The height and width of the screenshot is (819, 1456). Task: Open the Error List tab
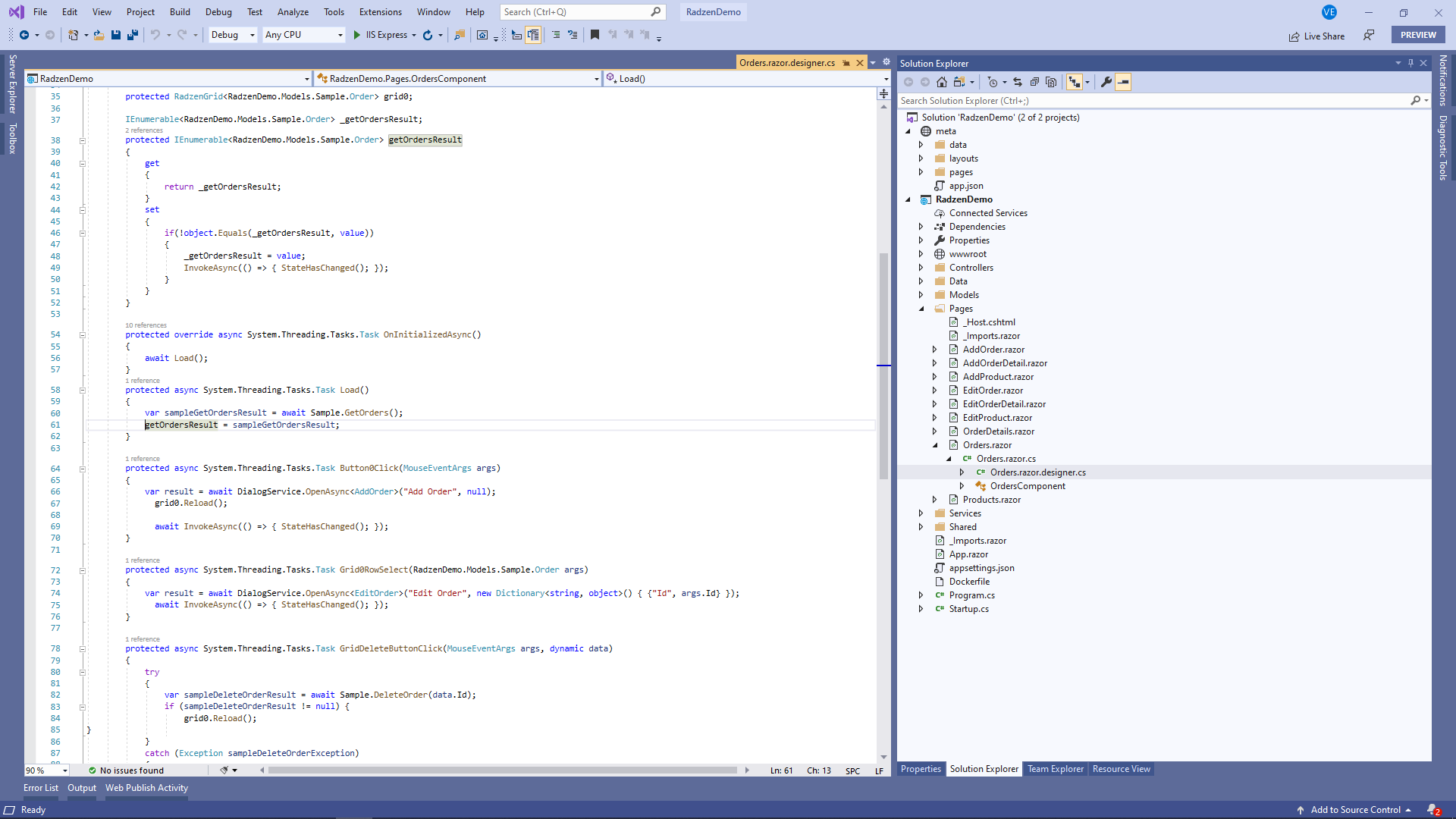coord(41,788)
